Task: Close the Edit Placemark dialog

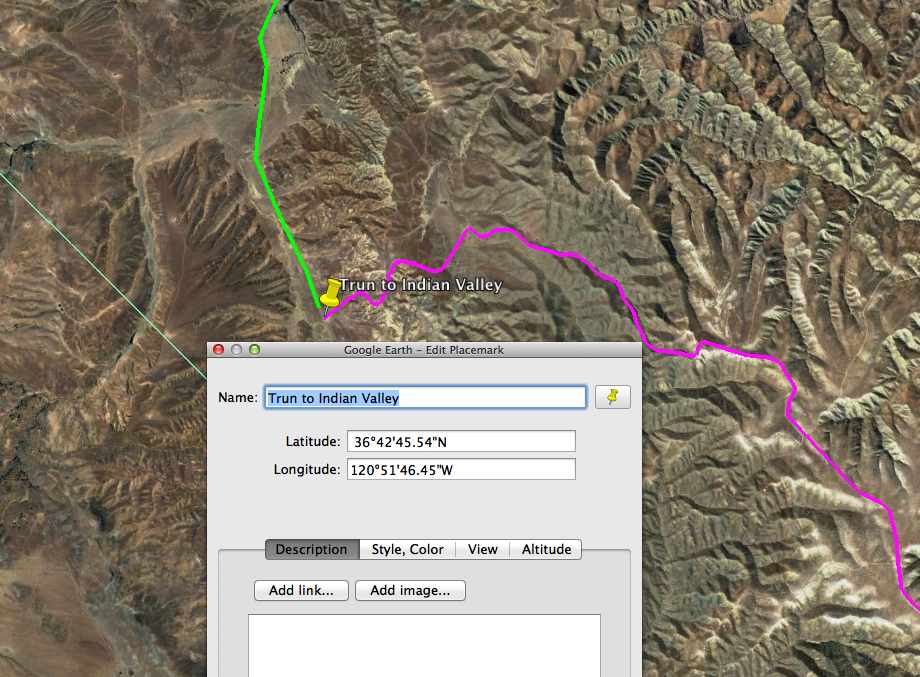Action: [x=219, y=350]
